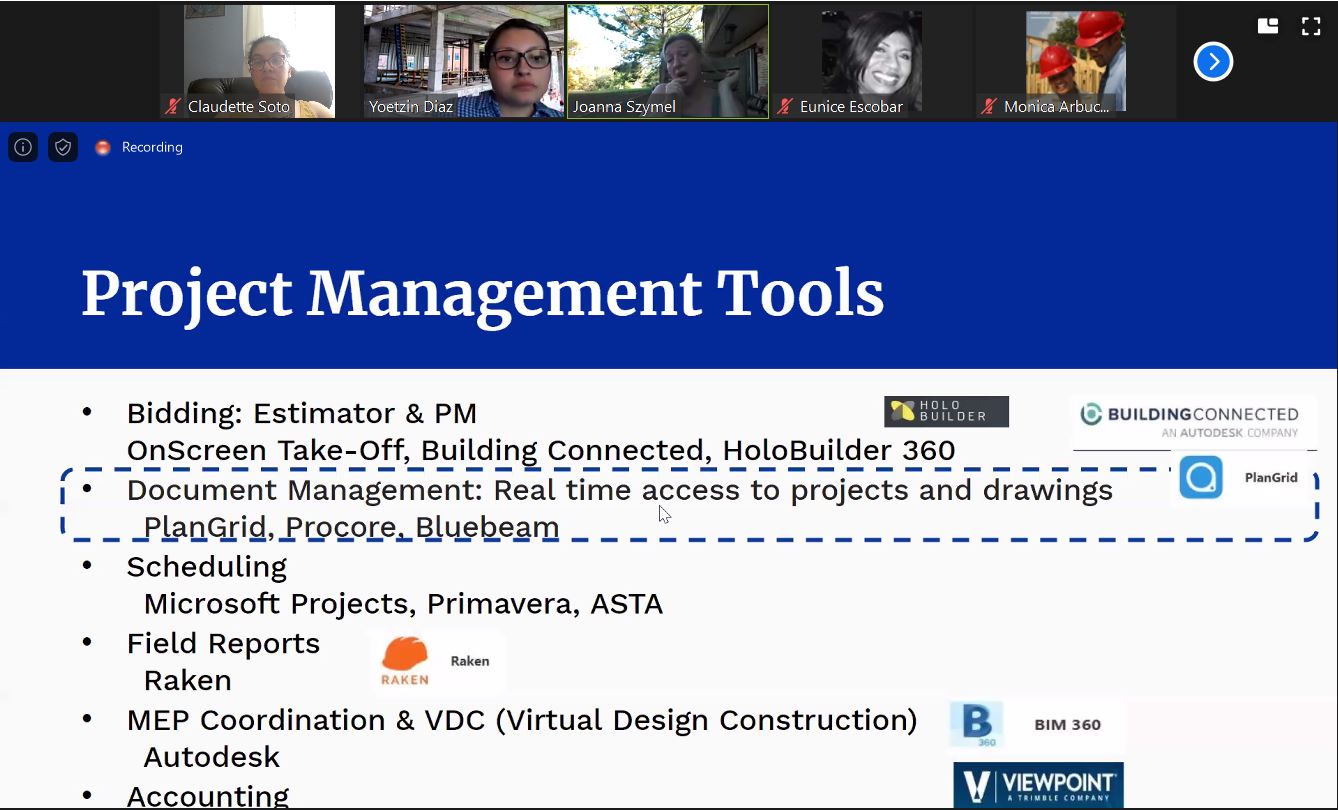Click the "Microsoft Projects, Primavera, ASTA" line
This screenshot has width=1338, height=810.
coord(403,604)
